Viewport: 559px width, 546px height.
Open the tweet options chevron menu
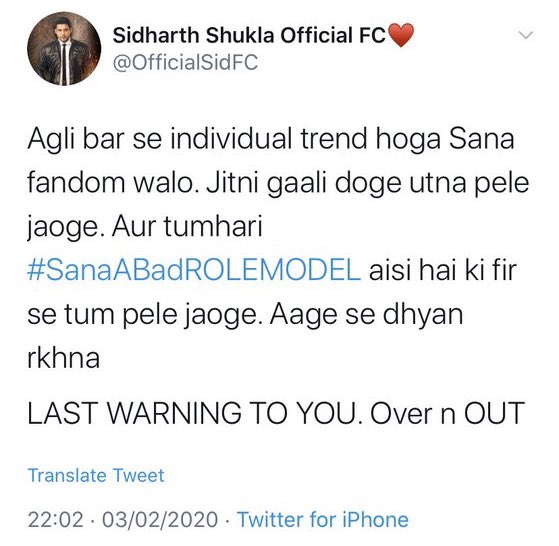pos(525,35)
